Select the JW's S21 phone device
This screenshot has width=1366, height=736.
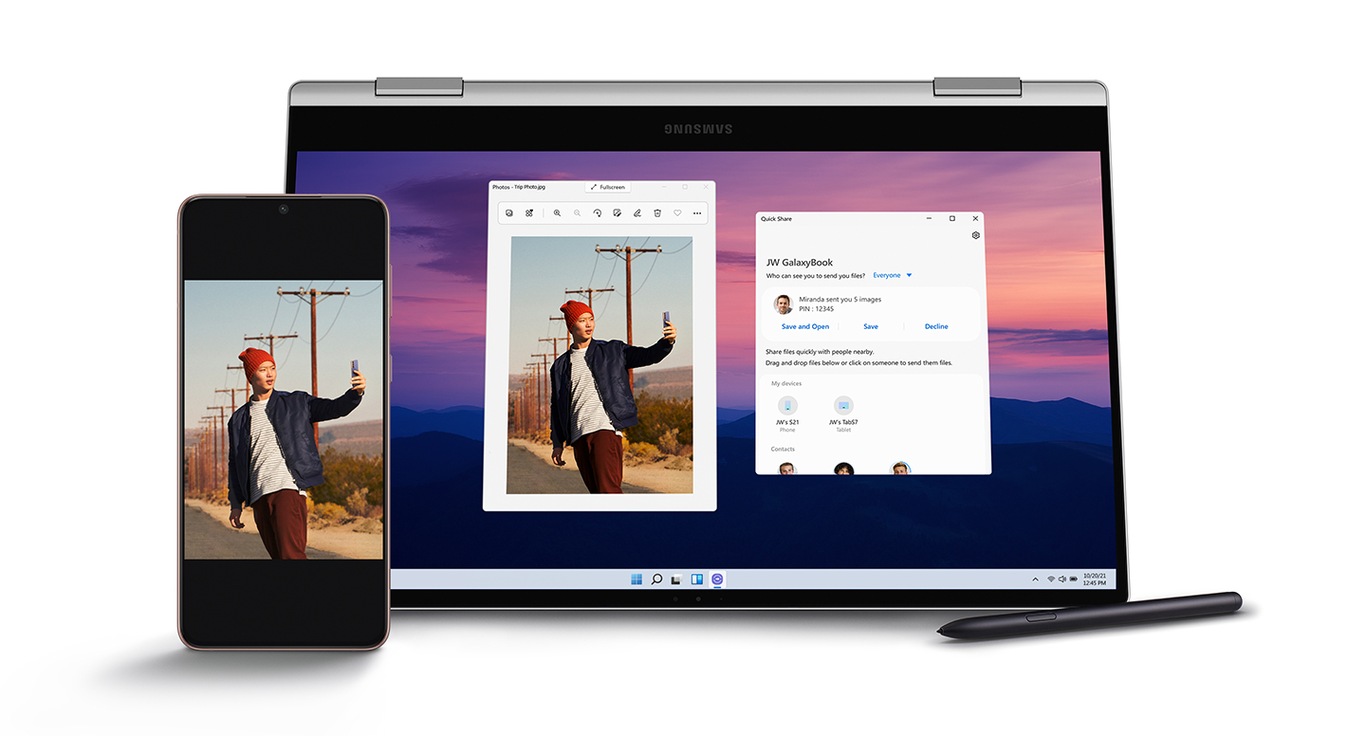click(x=788, y=413)
